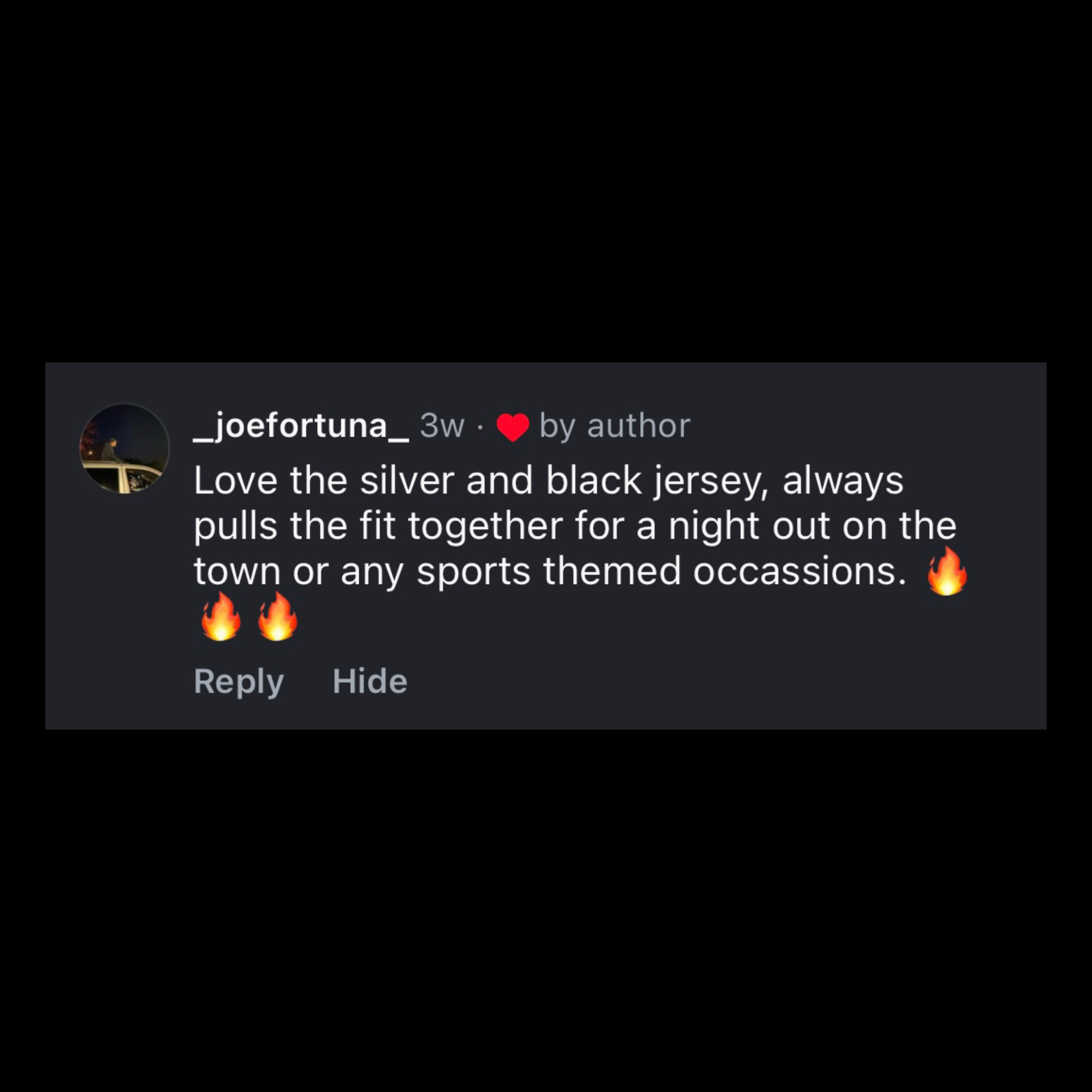The height and width of the screenshot is (1092, 1092).
Task: Click the word "sports" in the comment
Action: (x=473, y=573)
